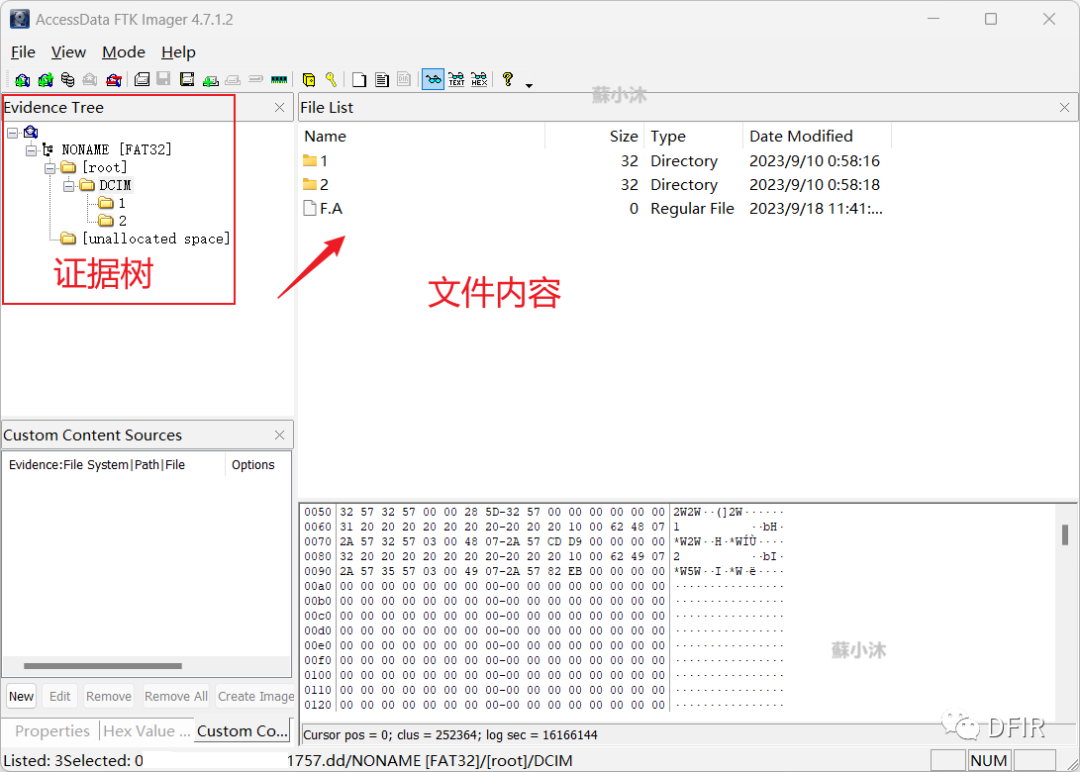Click the Remove Evidence Item icon
The width and height of the screenshot is (1080, 772).
(90, 80)
